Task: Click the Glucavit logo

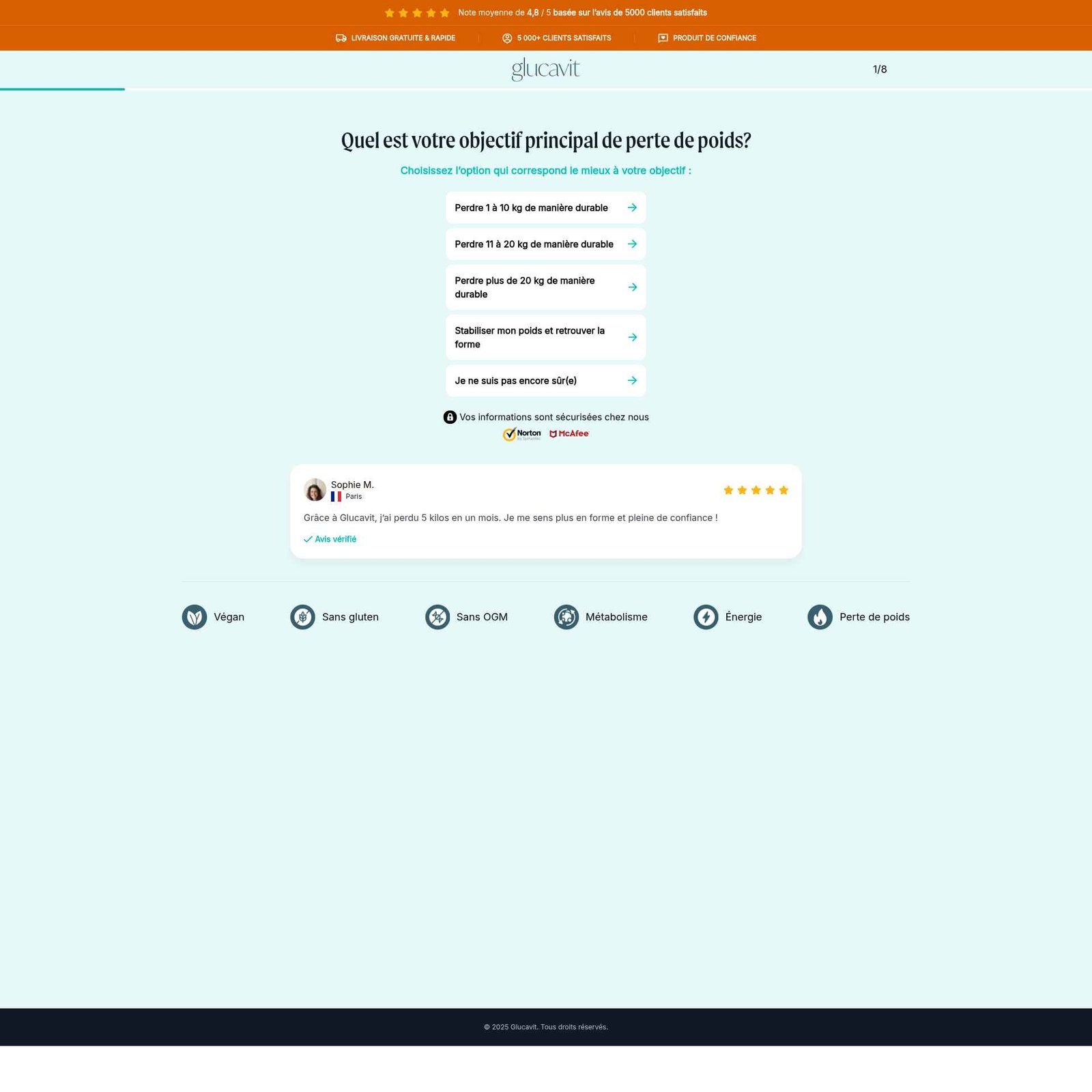Action: 545,69
